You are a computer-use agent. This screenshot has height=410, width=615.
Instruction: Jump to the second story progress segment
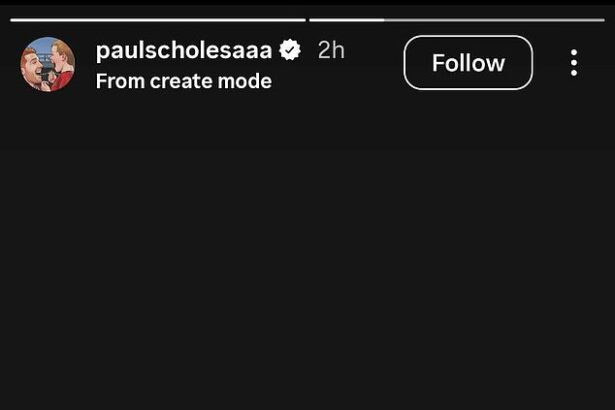457,19
